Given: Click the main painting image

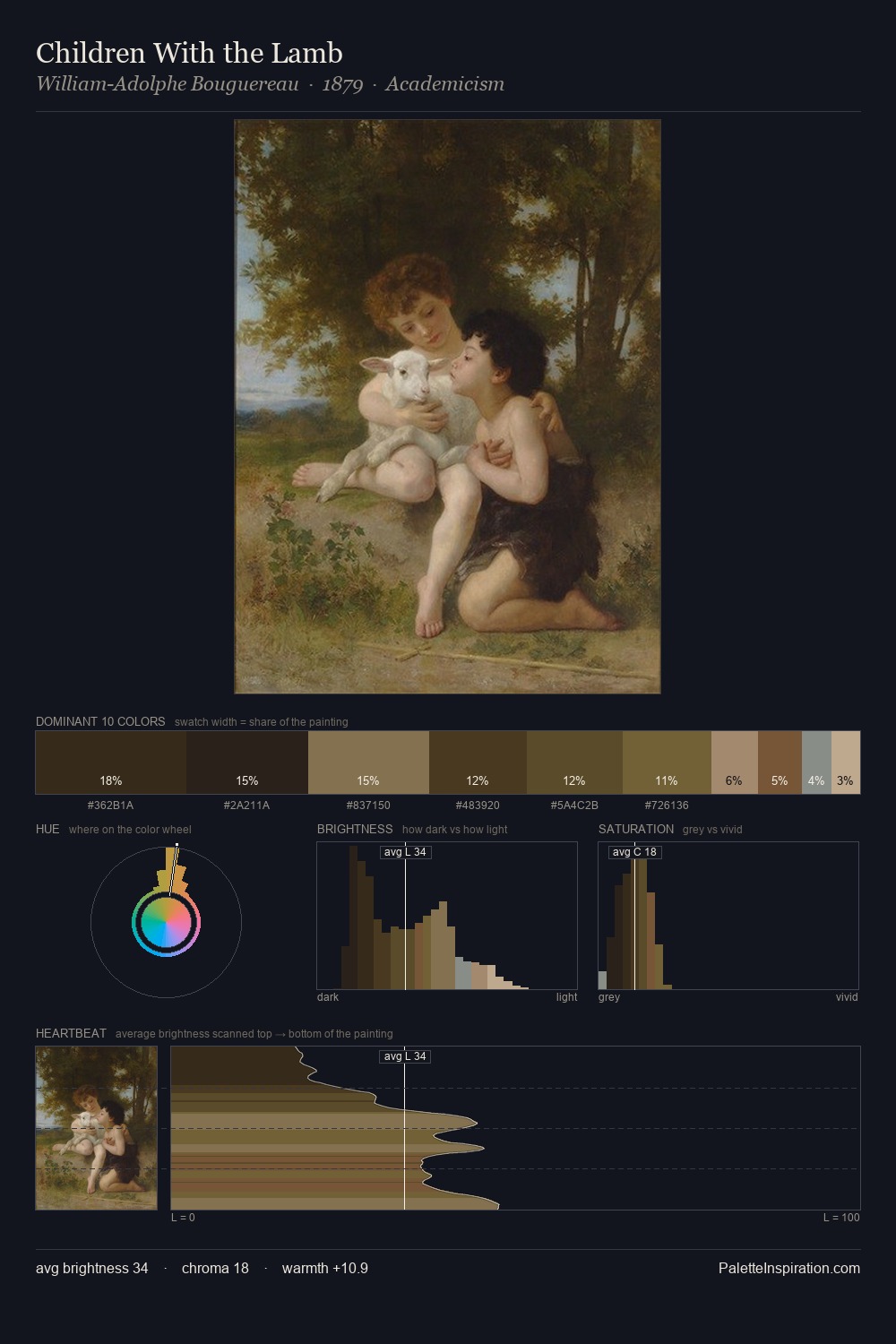Looking at the screenshot, I should tap(447, 407).
